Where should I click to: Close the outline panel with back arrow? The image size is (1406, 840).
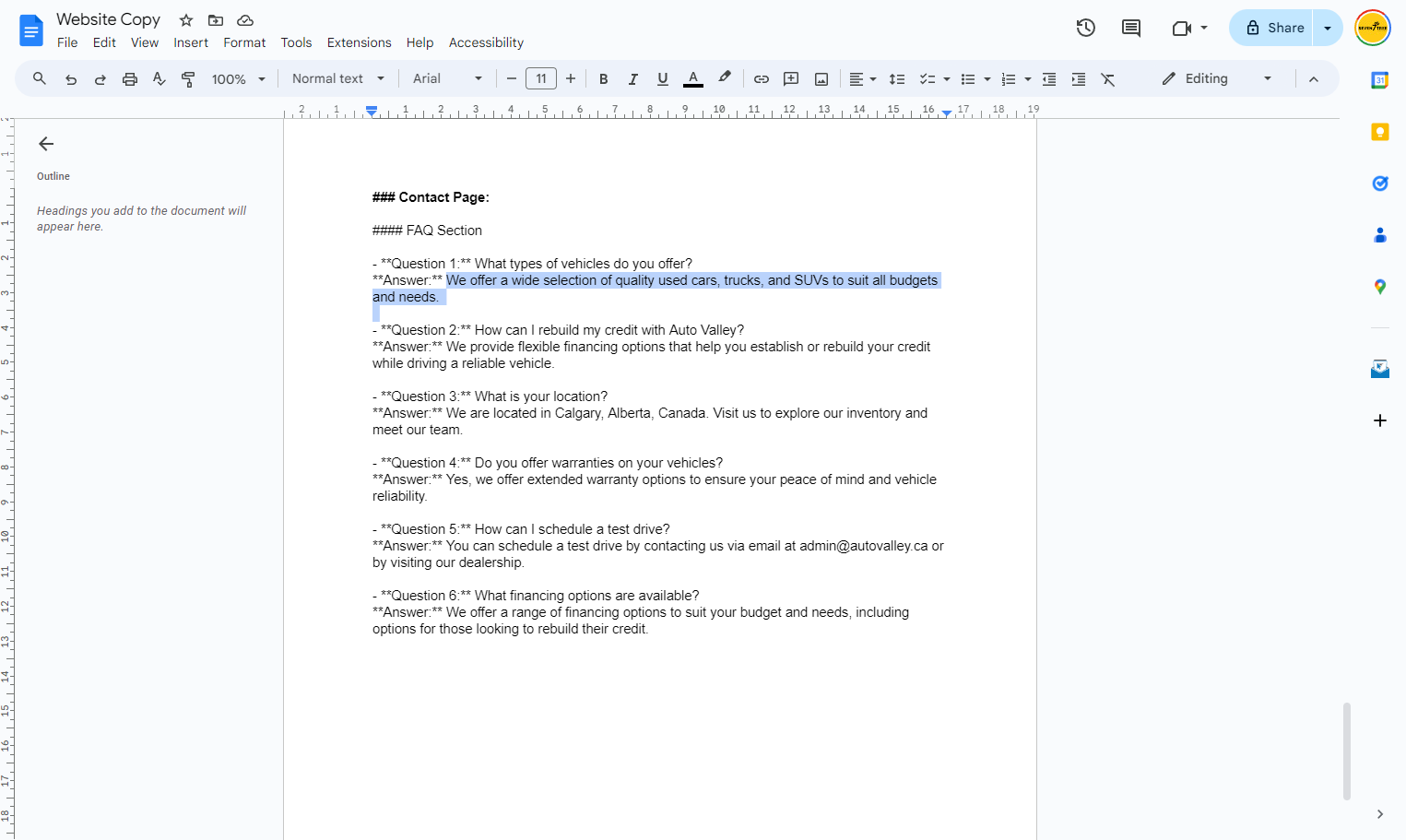pos(46,144)
